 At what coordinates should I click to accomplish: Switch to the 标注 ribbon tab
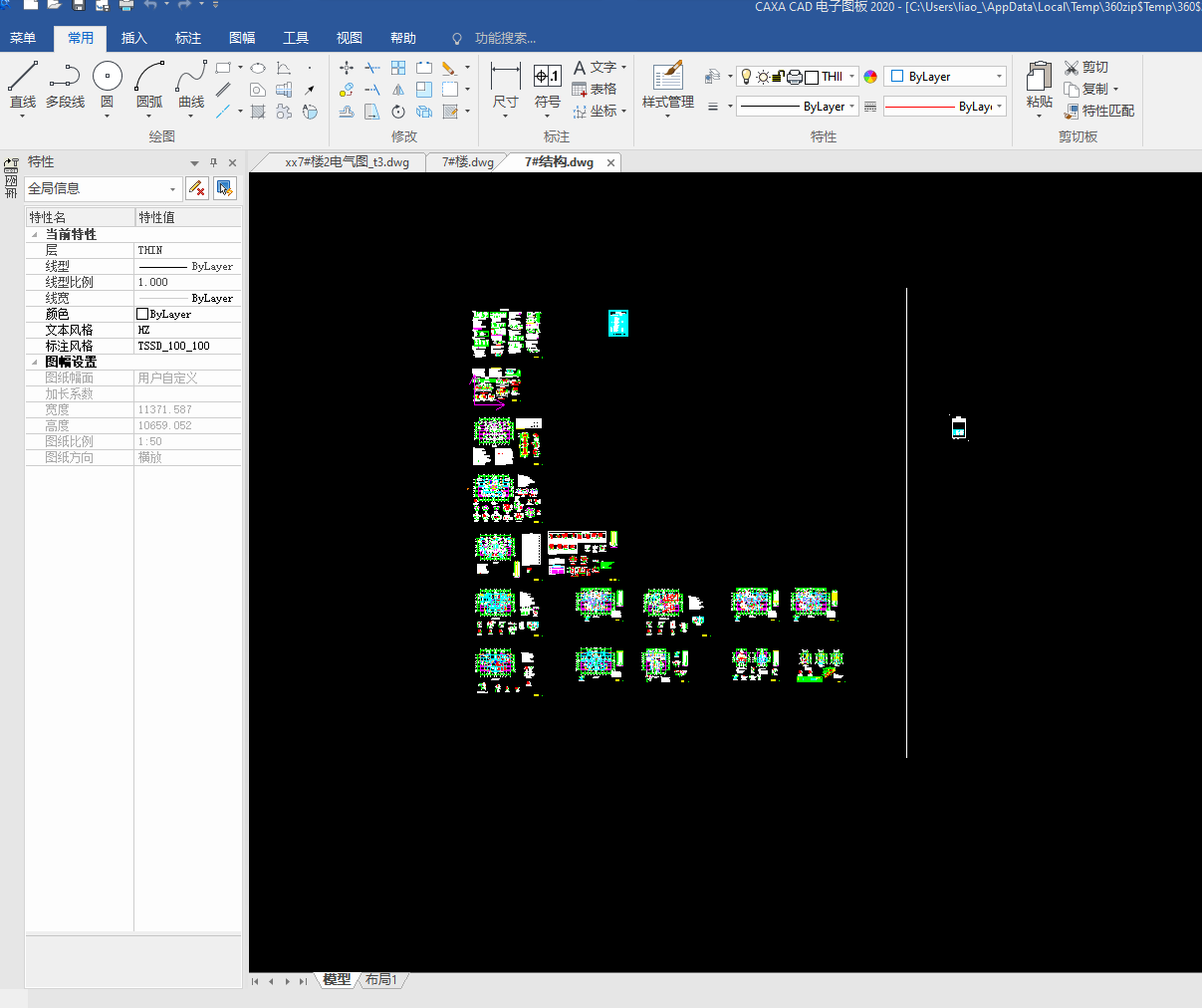pos(188,38)
